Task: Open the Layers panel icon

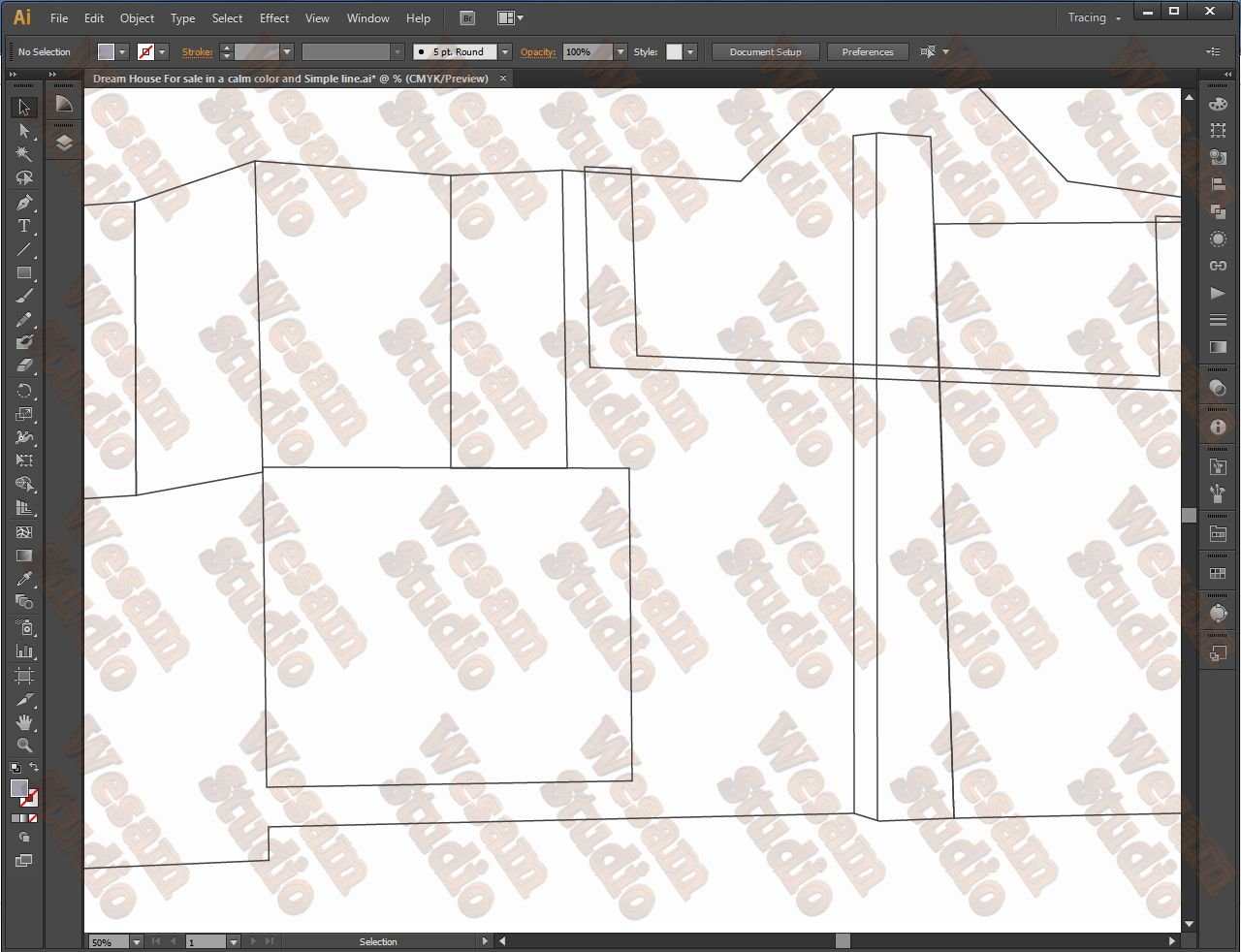Action: (64, 143)
